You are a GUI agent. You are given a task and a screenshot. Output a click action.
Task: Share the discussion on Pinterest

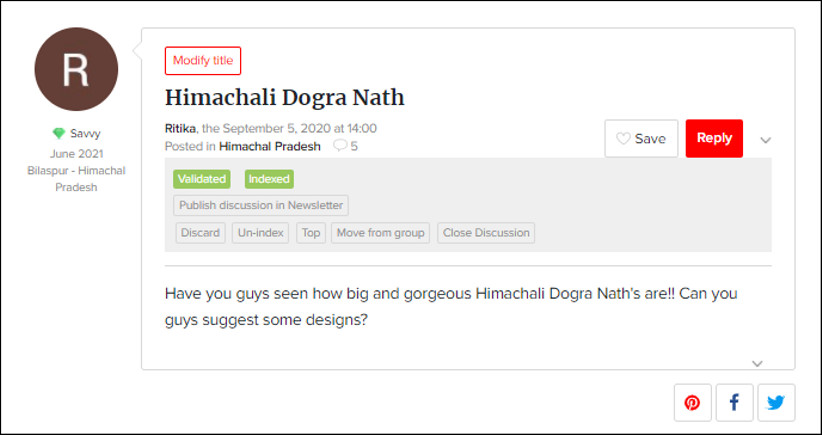(x=693, y=403)
